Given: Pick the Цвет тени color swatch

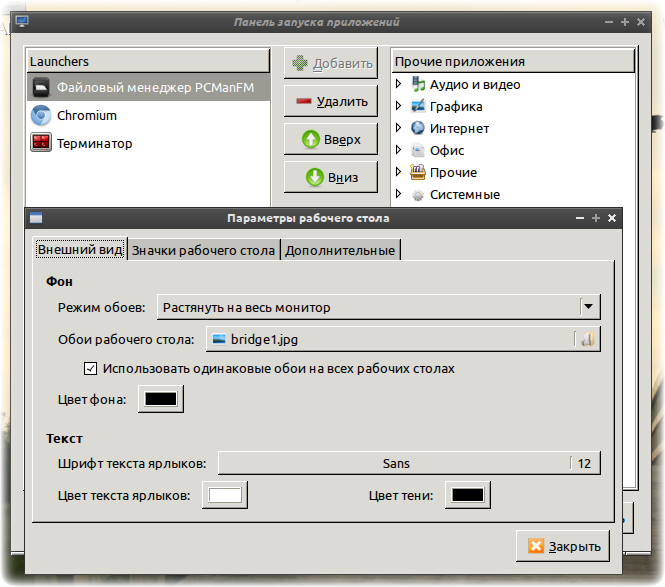Looking at the screenshot, I should click(x=468, y=495).
